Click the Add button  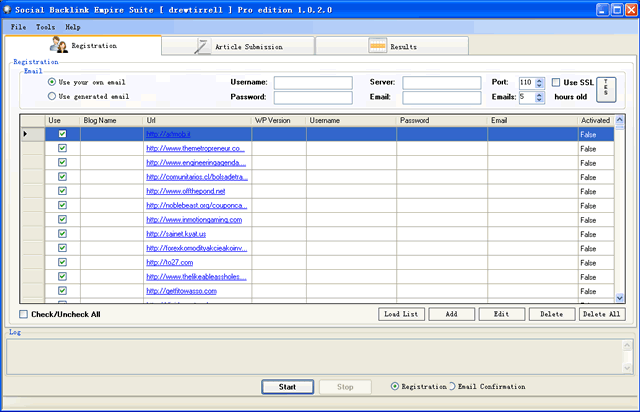451,314
